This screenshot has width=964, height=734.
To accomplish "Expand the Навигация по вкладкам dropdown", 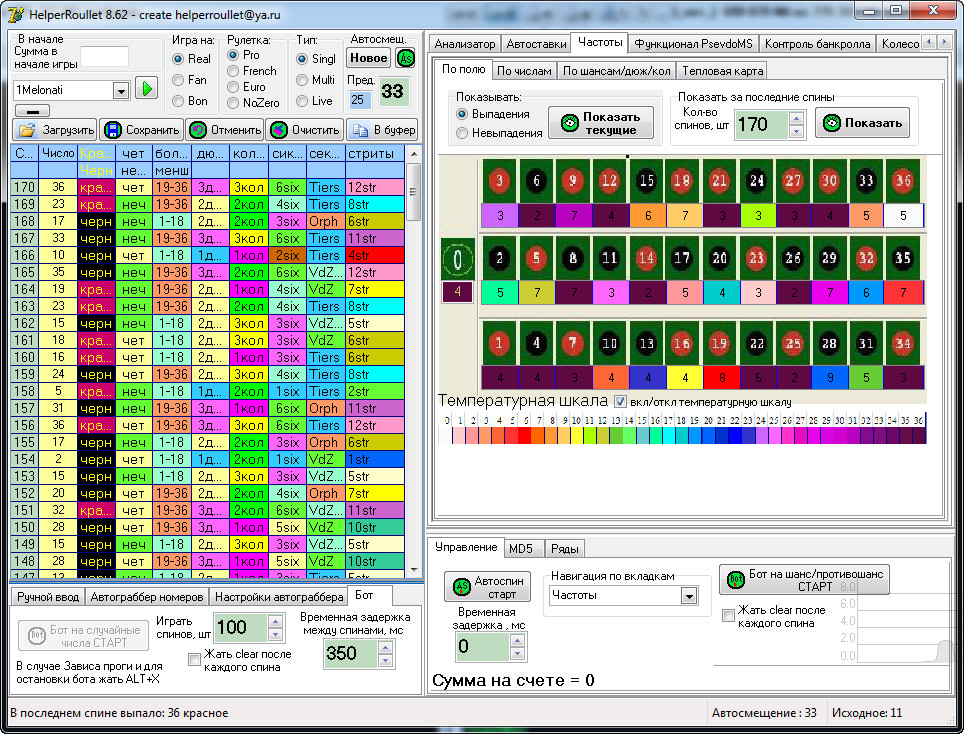I will 688,595.
